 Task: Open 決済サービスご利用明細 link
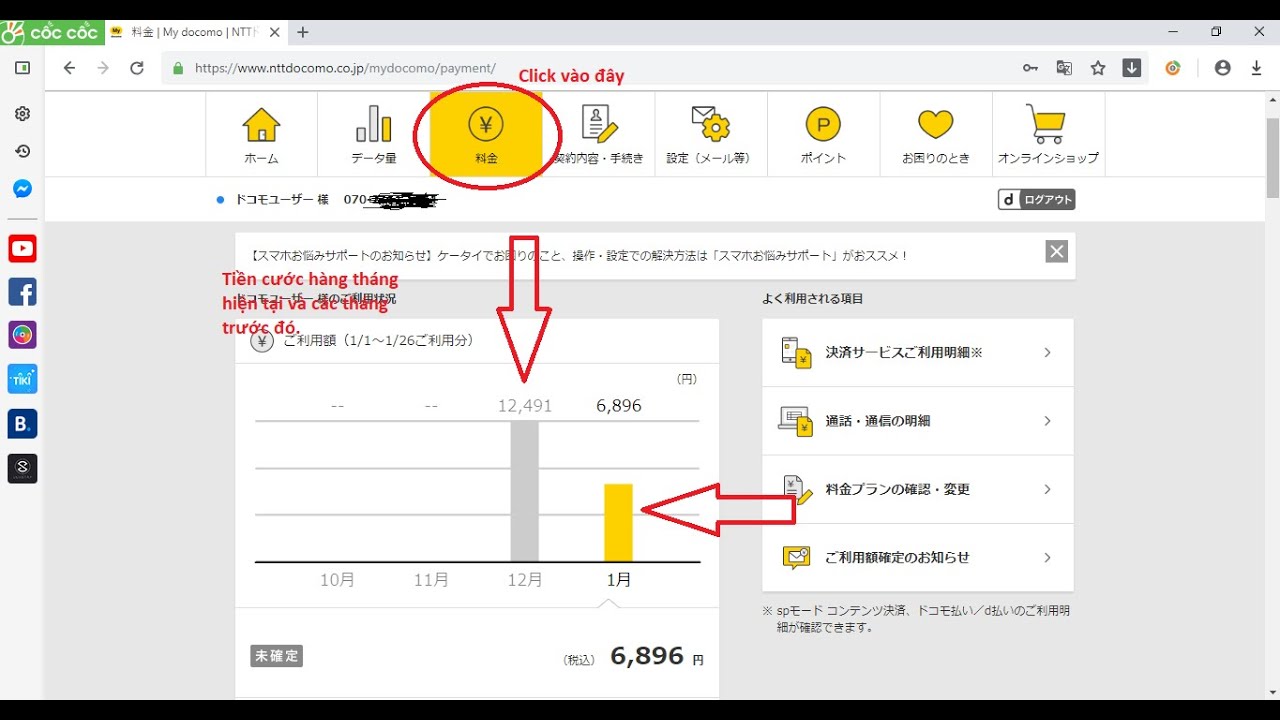[917, 352]
